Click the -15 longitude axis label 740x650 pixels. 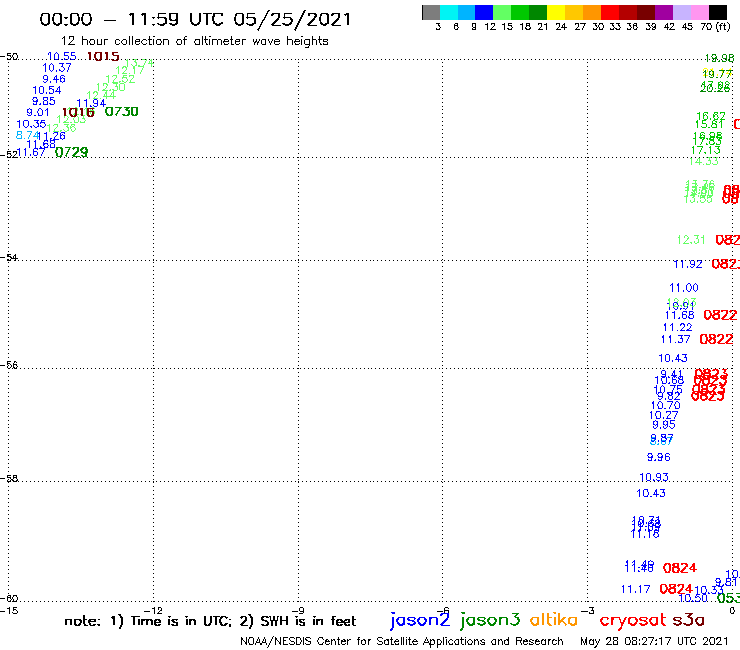tap(9, 611)
